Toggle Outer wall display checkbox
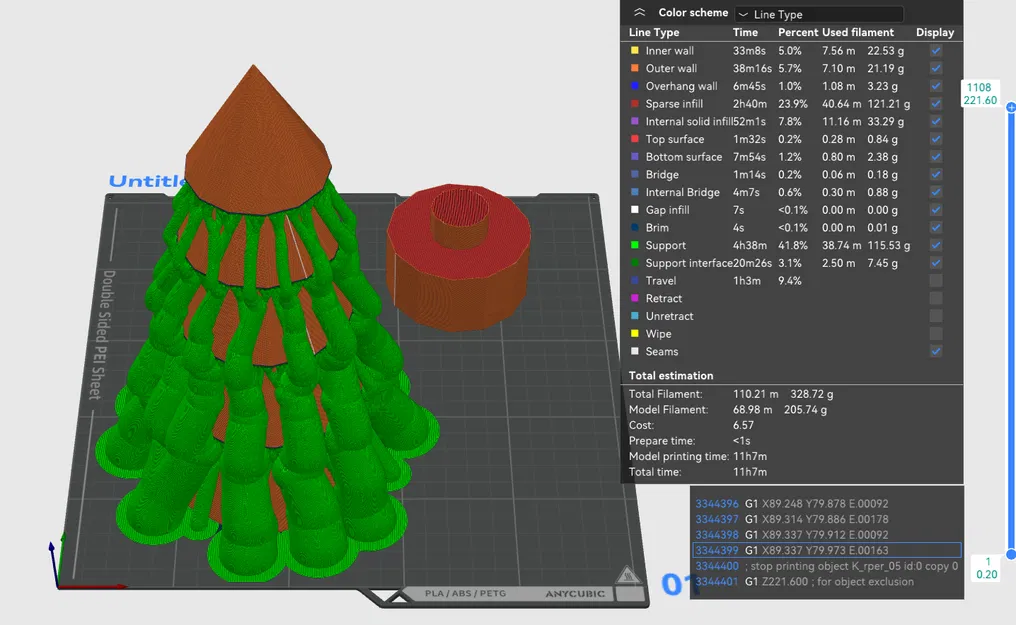The image size is (1016, 625). click(x=936, y=68)
